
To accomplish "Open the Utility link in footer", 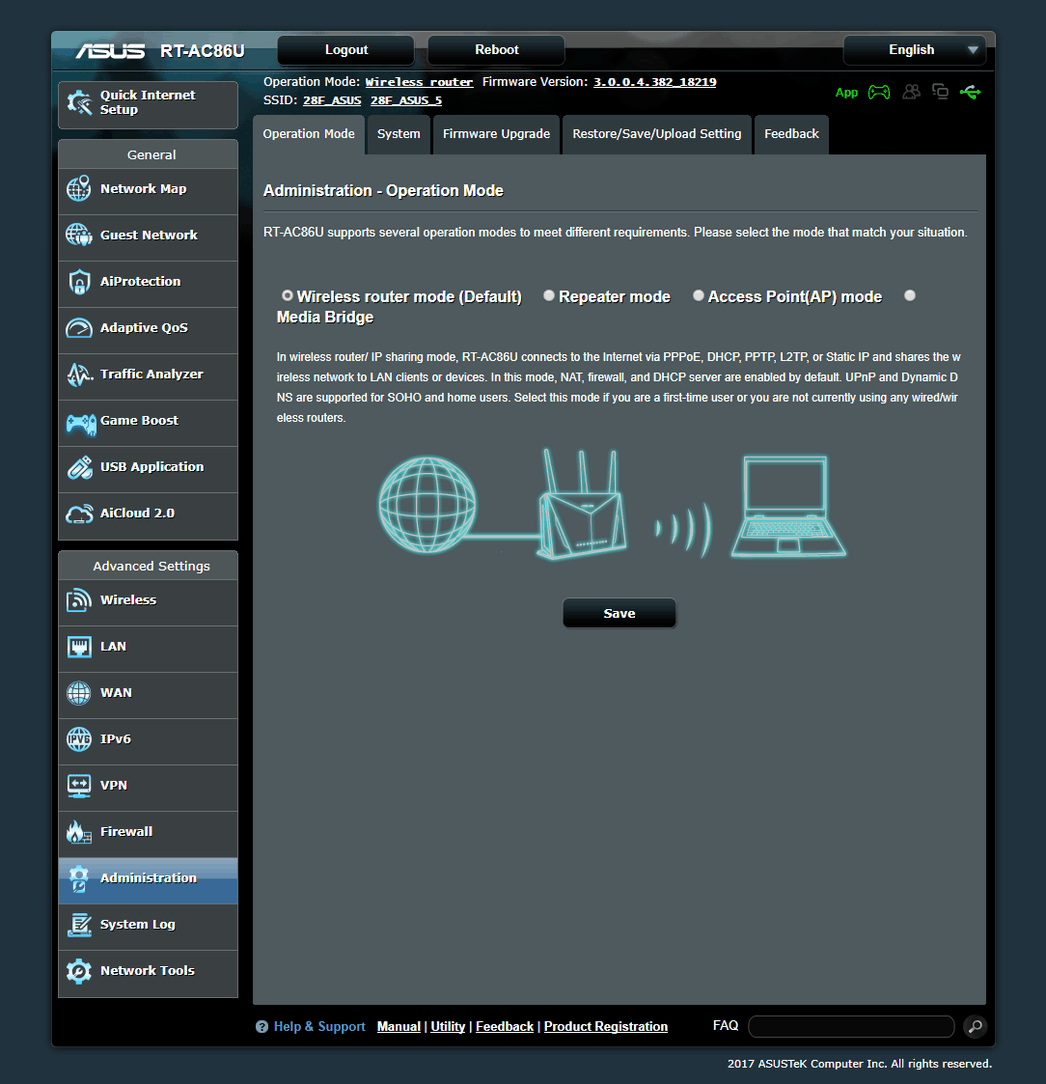I will pos(448,1027).
